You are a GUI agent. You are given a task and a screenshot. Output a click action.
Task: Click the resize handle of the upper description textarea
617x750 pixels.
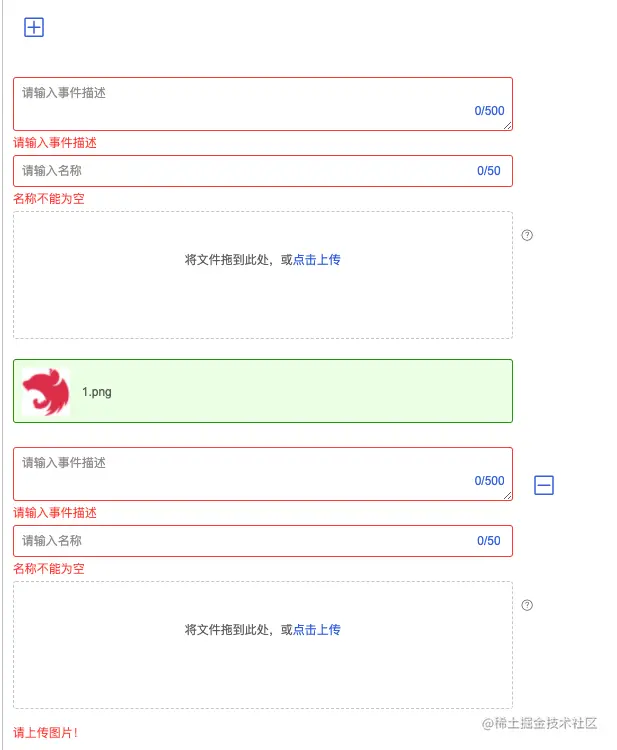(x=508, y=125)
